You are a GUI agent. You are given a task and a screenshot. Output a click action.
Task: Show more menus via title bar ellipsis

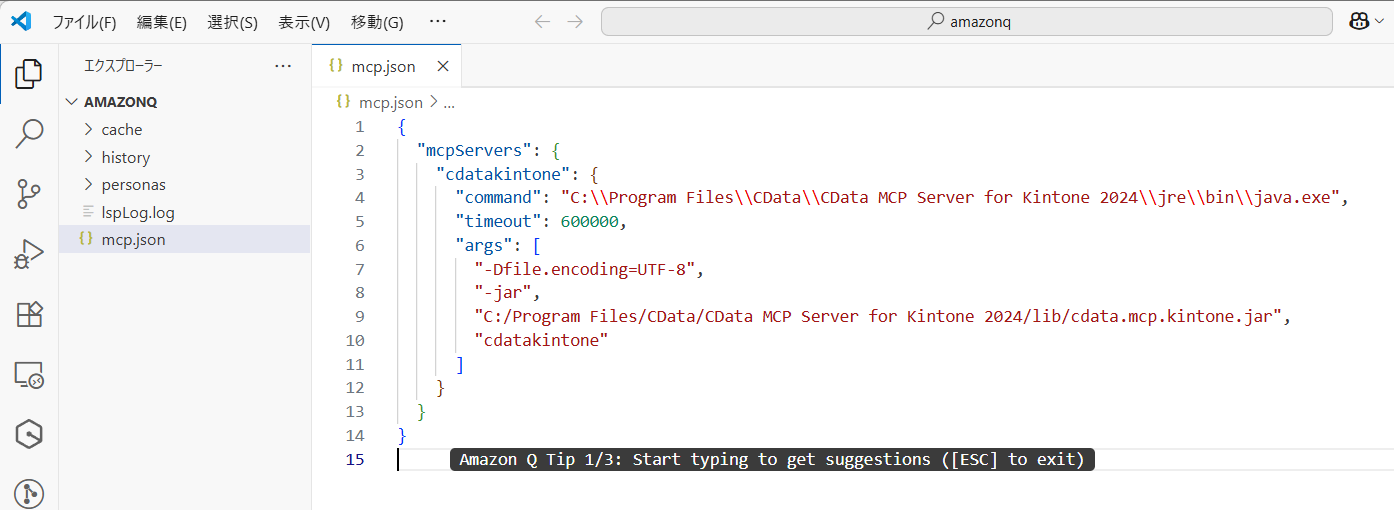click(438, 21)
